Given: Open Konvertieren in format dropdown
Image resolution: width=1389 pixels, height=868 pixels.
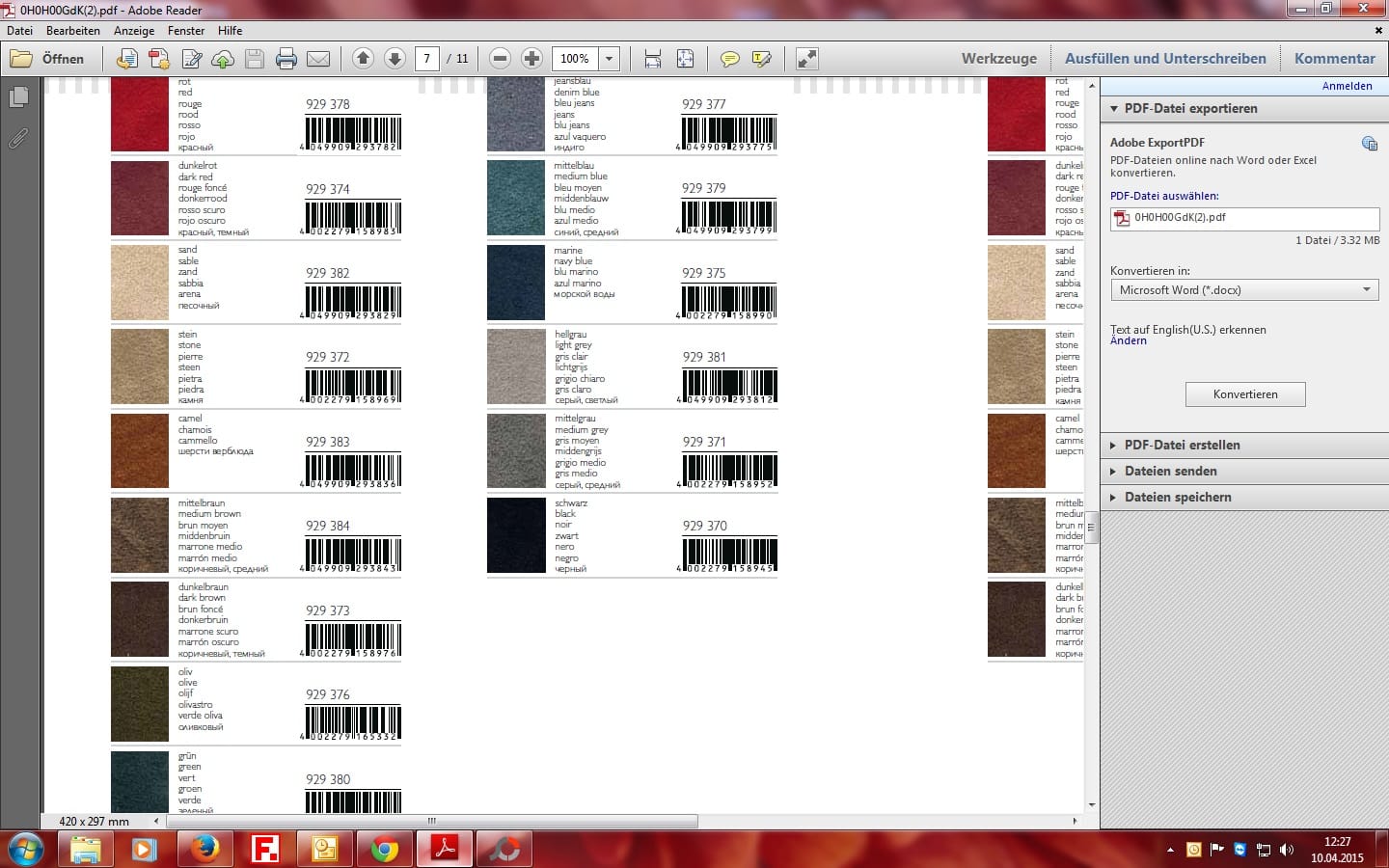Looking at the screenshot, I should coord(1244,290).
